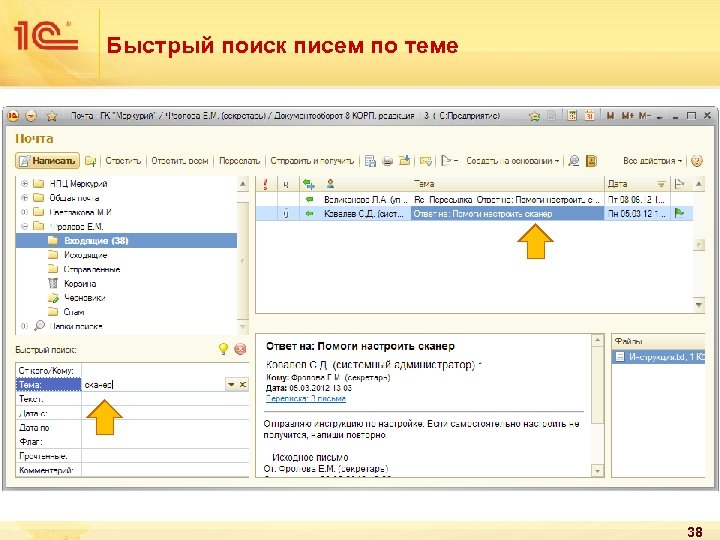Click letter body scrollbar down arrow

597,471
